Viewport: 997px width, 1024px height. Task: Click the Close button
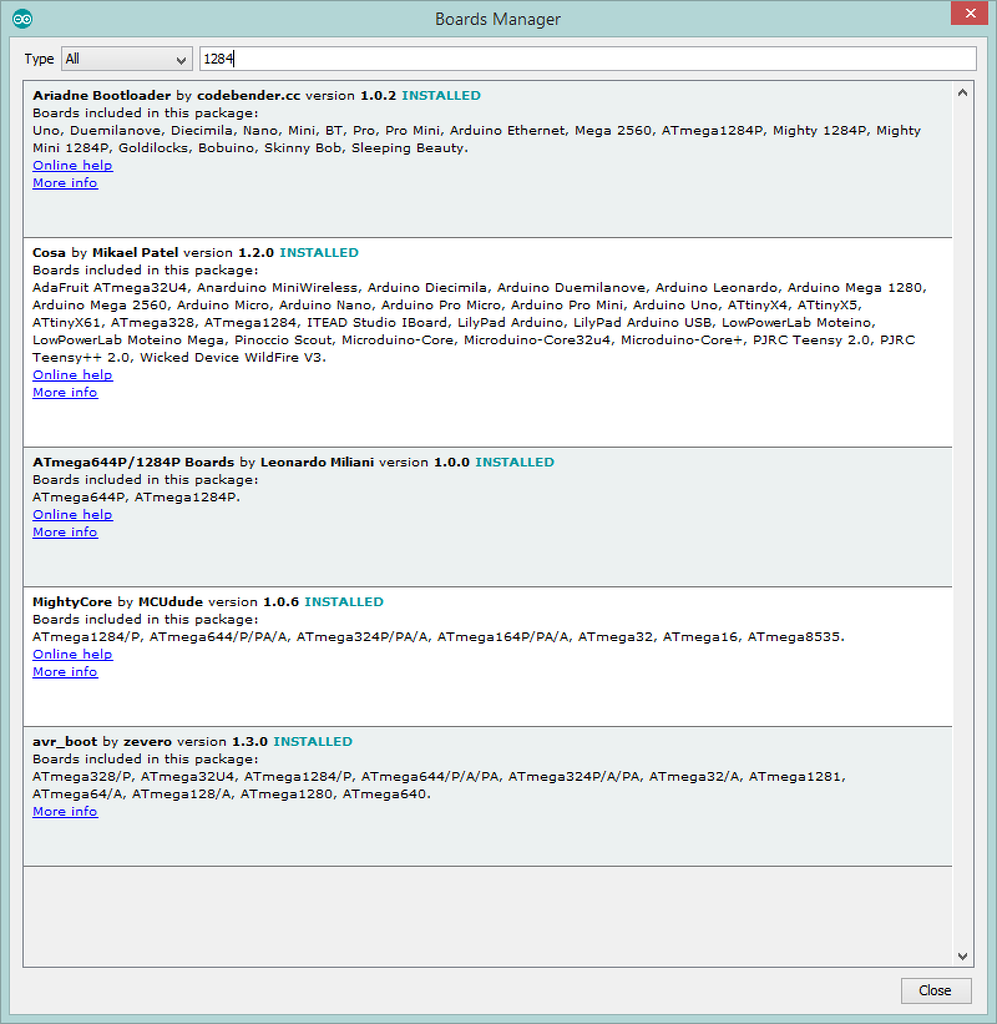click(x=936, y=991)
